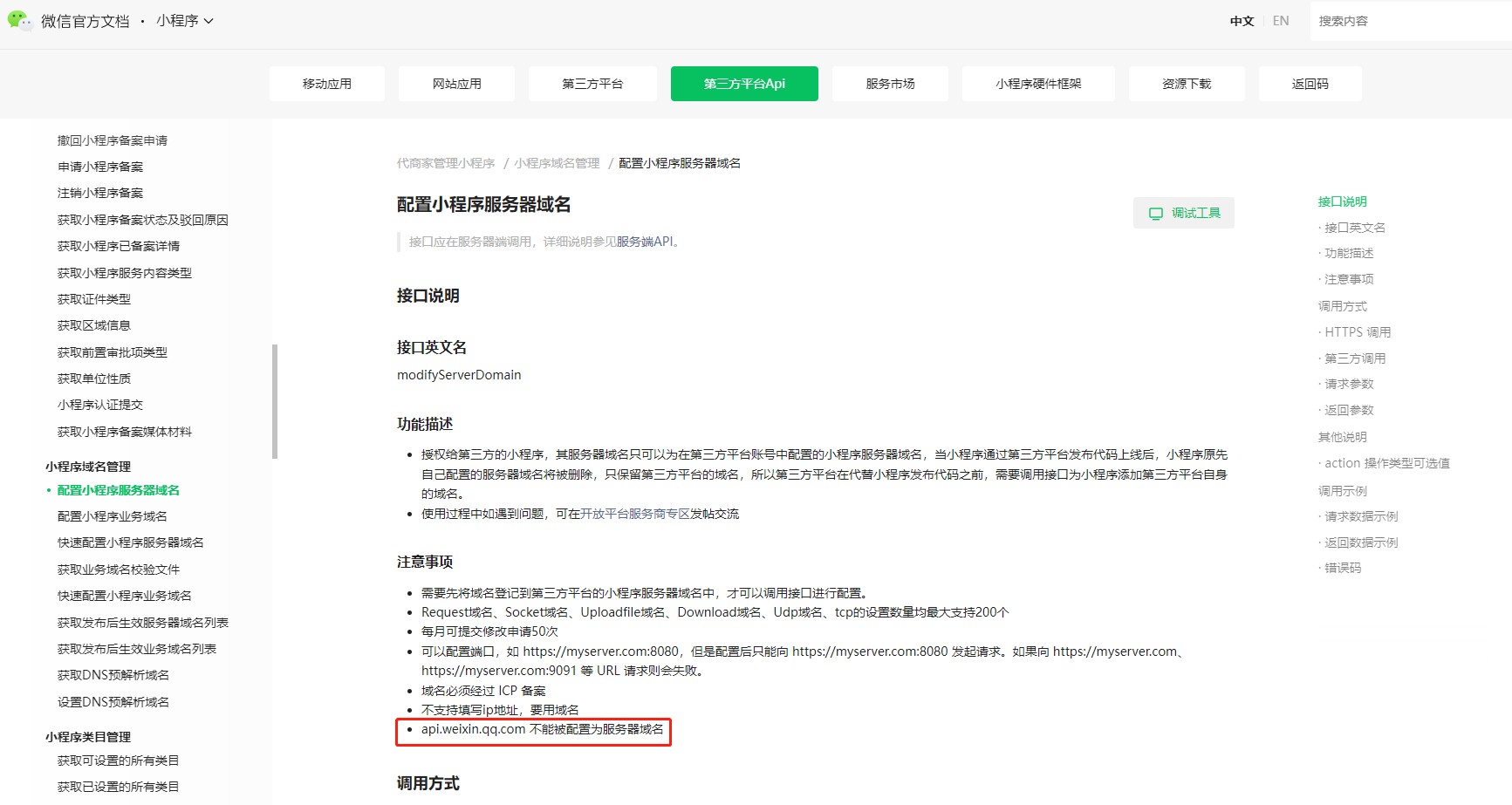Image resolution: width=1512 pixels, height=805 pixels.
Task: Open the 服务端API link
Action: click(x=645, y=242)
